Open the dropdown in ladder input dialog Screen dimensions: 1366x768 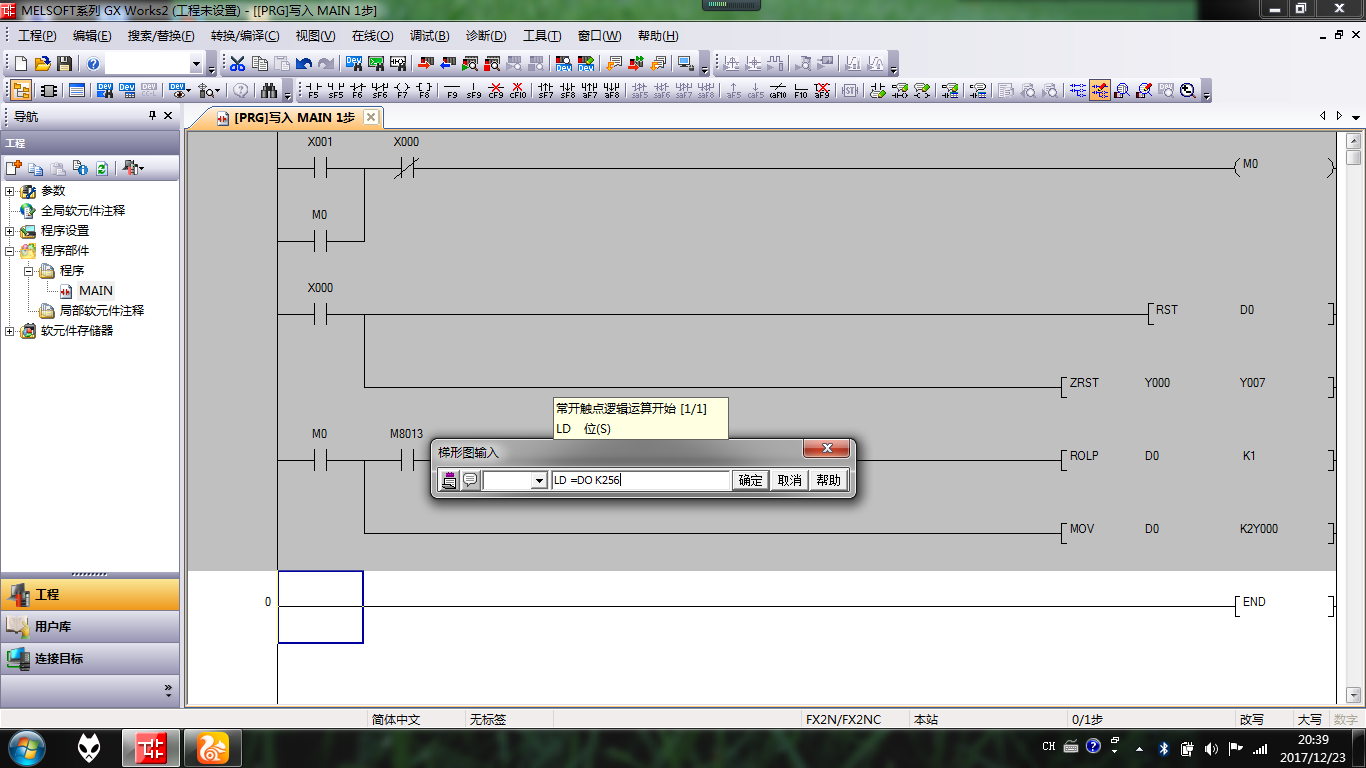539,481
